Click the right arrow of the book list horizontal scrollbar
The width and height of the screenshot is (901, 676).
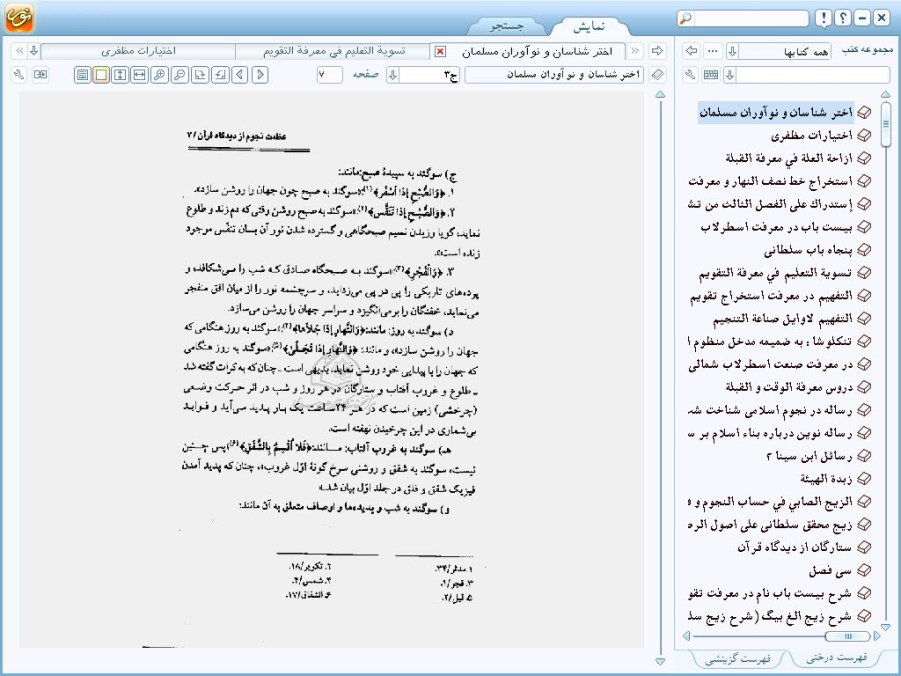point(877,636)
